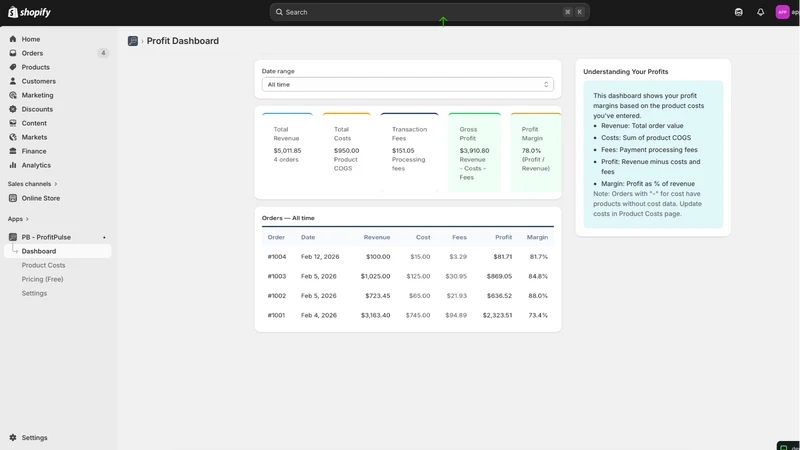The width and height of the screenshot is (800, 450).
Task: Click the Online Store icon
Action: click(13, 198)
